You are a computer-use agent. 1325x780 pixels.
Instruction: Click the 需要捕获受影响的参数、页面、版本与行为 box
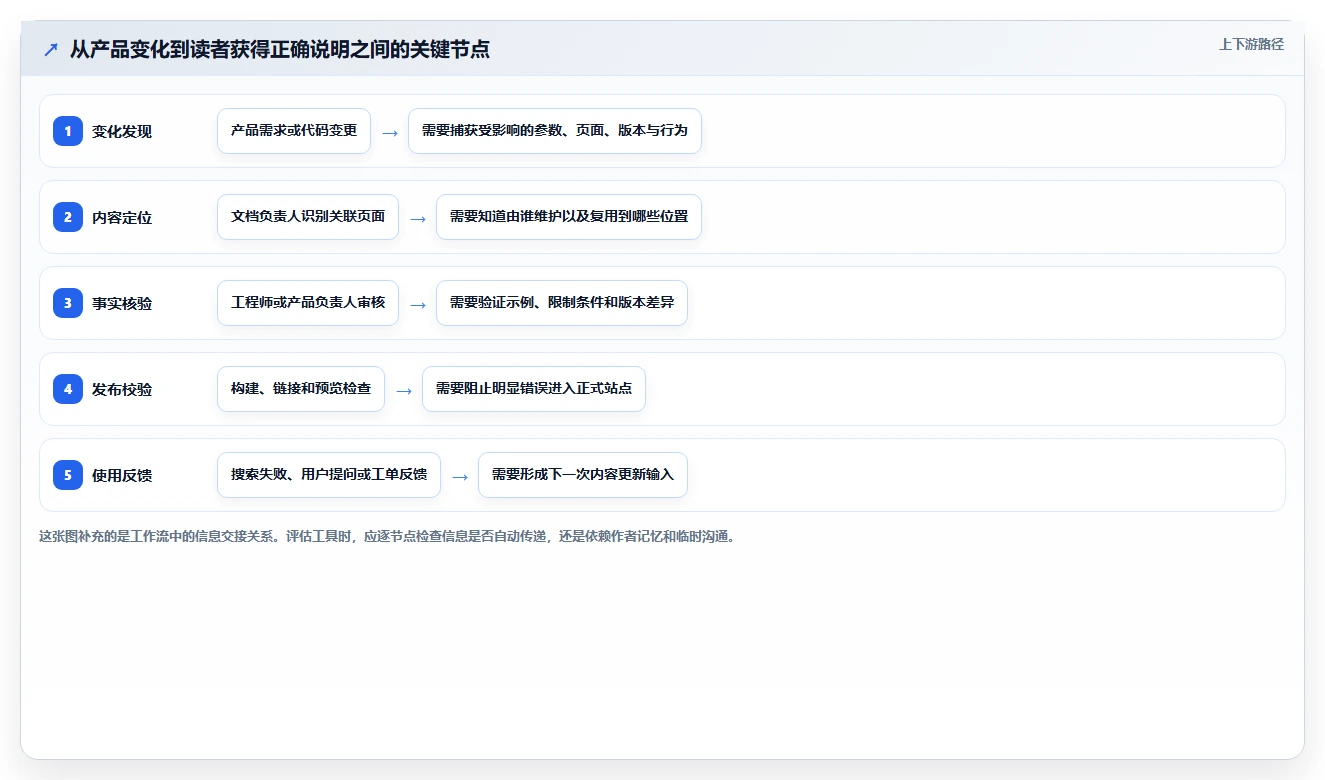pos(555,131)
